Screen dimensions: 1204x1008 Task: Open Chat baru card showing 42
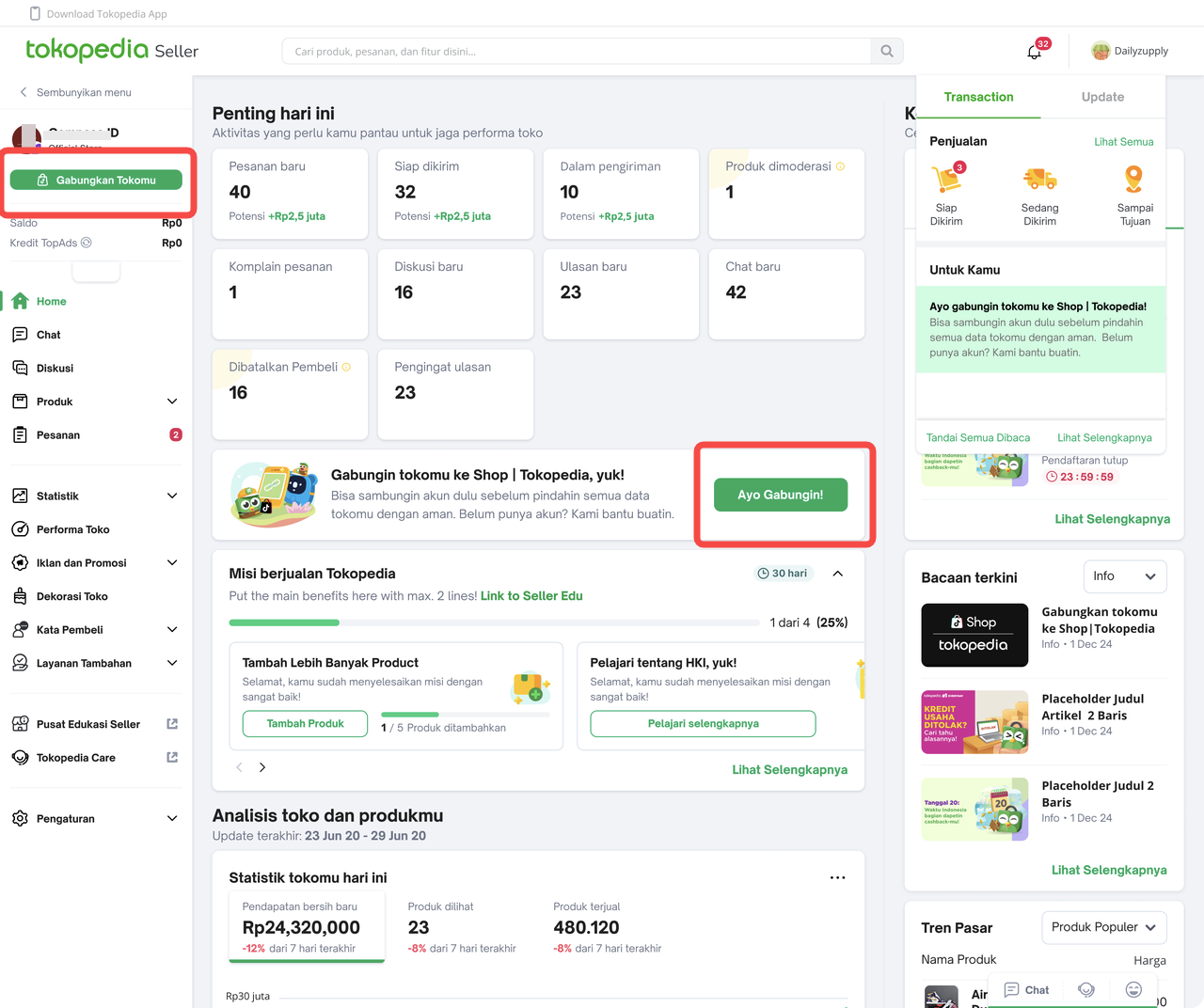click(x=786, y=294)
